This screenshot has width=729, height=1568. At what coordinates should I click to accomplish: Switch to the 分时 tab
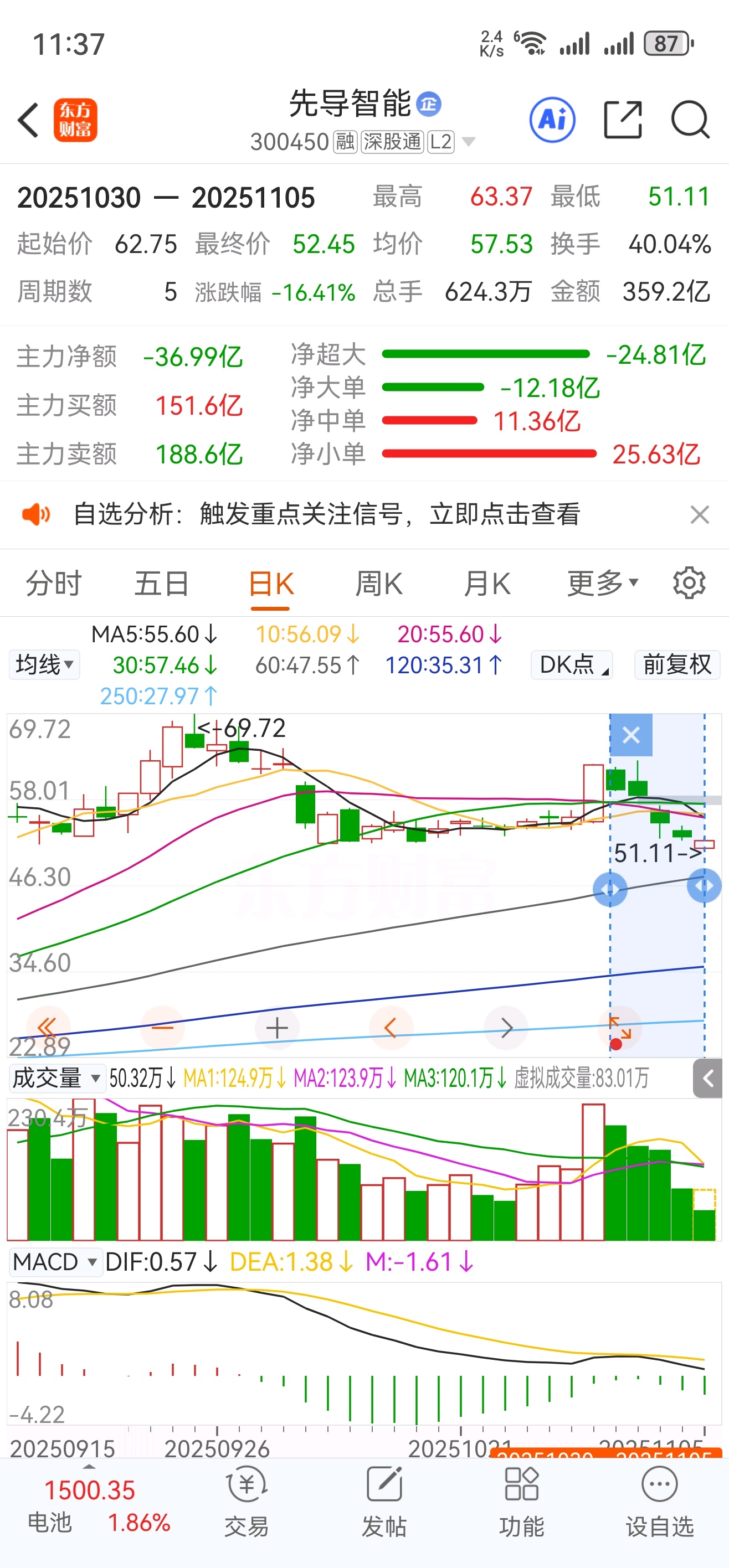(x=54, y=583)
